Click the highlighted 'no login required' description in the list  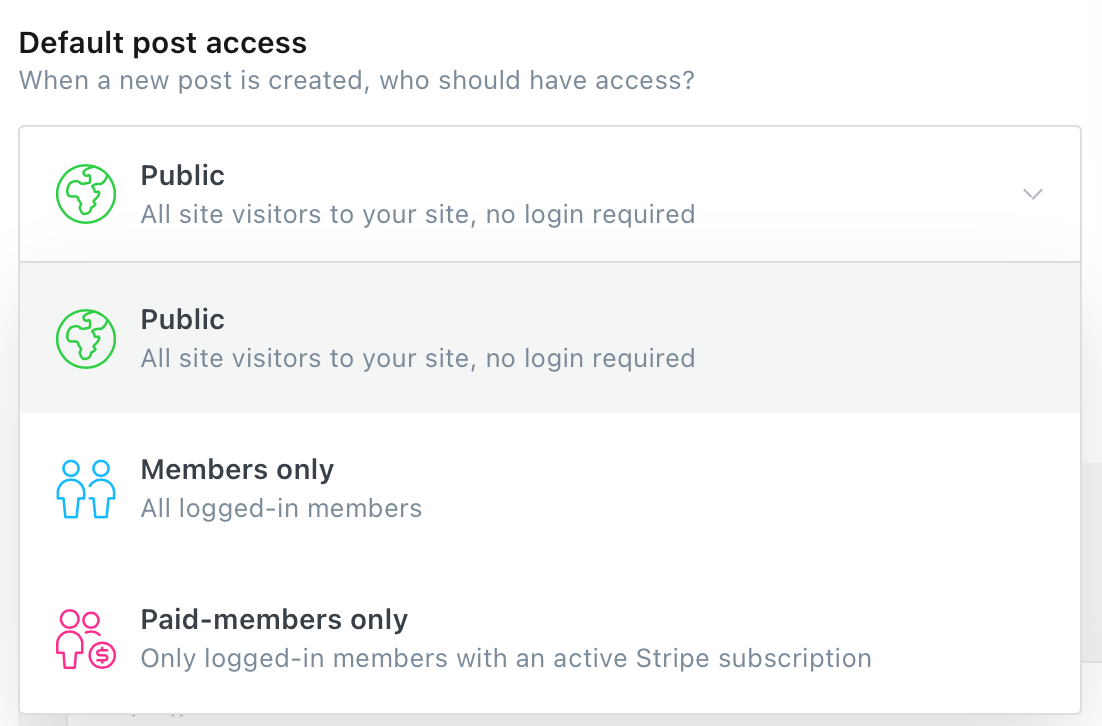coord(590,358)
